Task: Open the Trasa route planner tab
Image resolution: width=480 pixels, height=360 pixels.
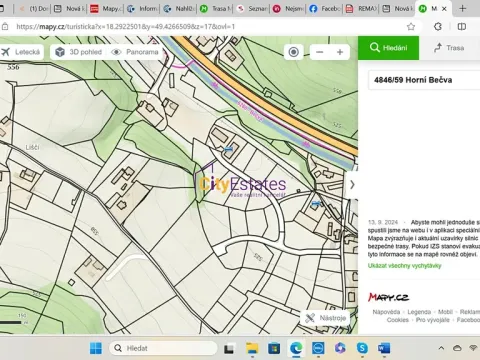Action: pyautogui.click(x=449, y=48)
